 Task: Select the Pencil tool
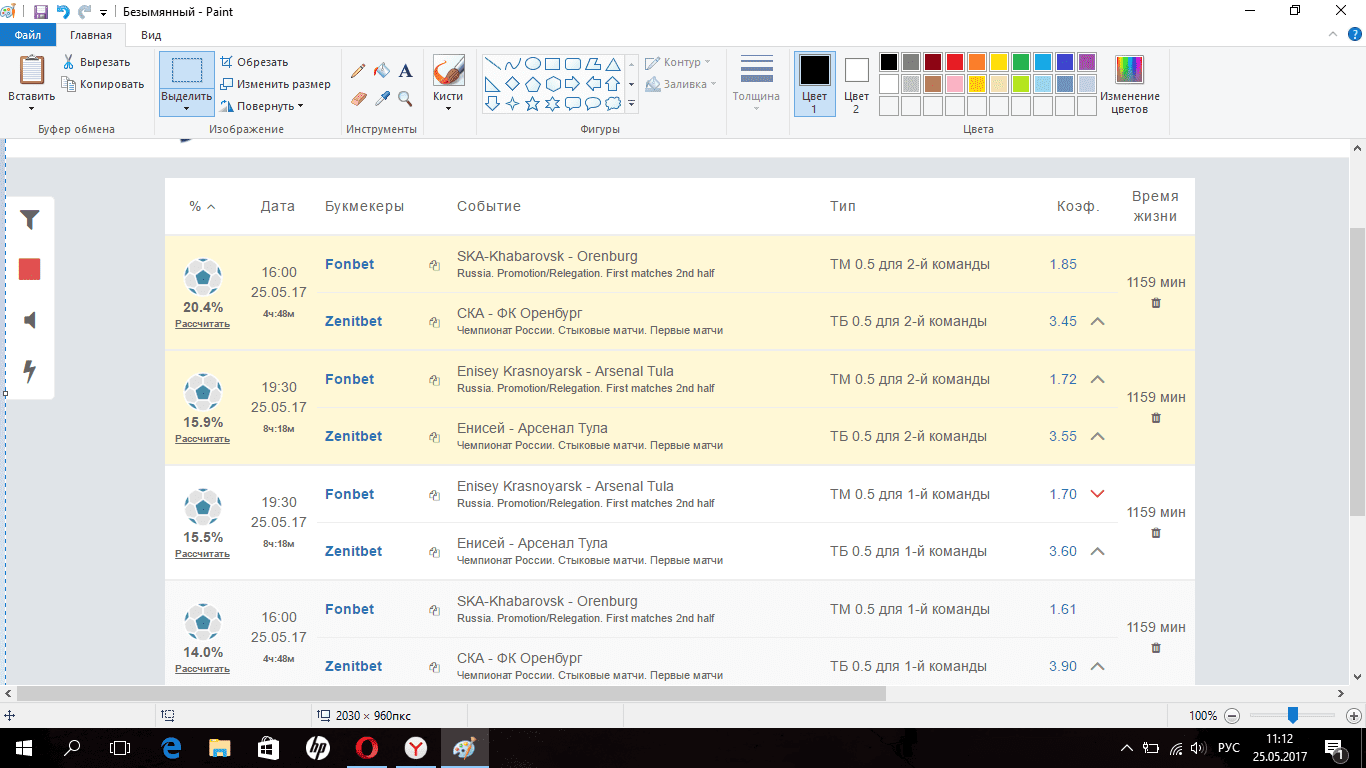358,71
